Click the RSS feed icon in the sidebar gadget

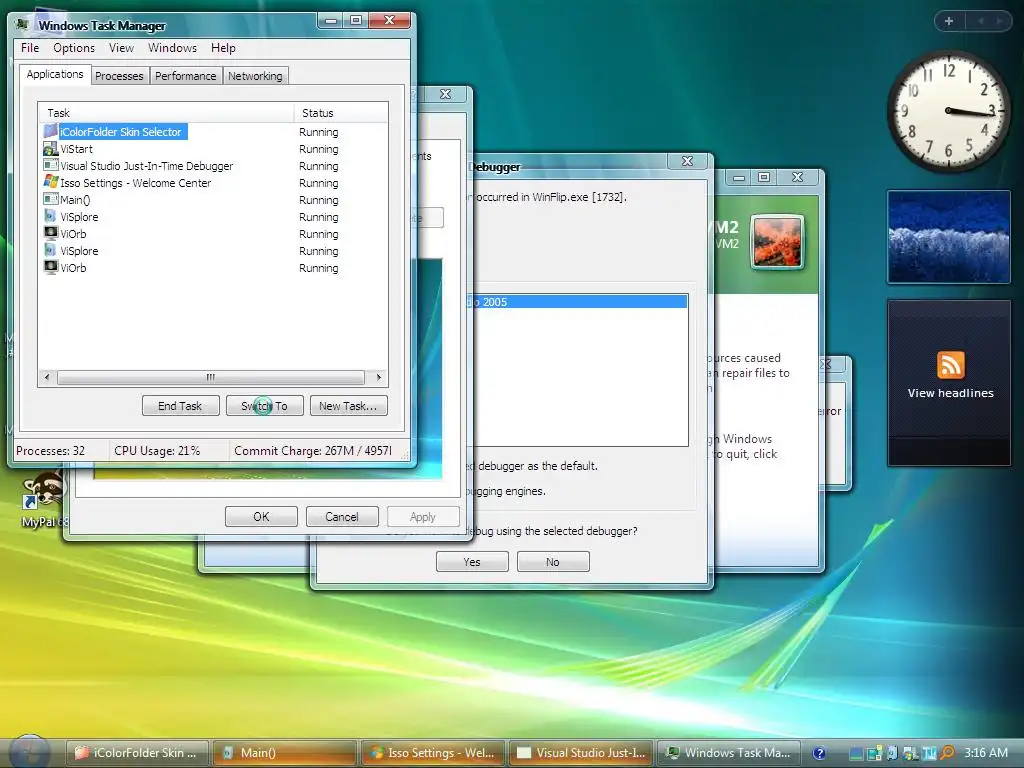point(950,365)
